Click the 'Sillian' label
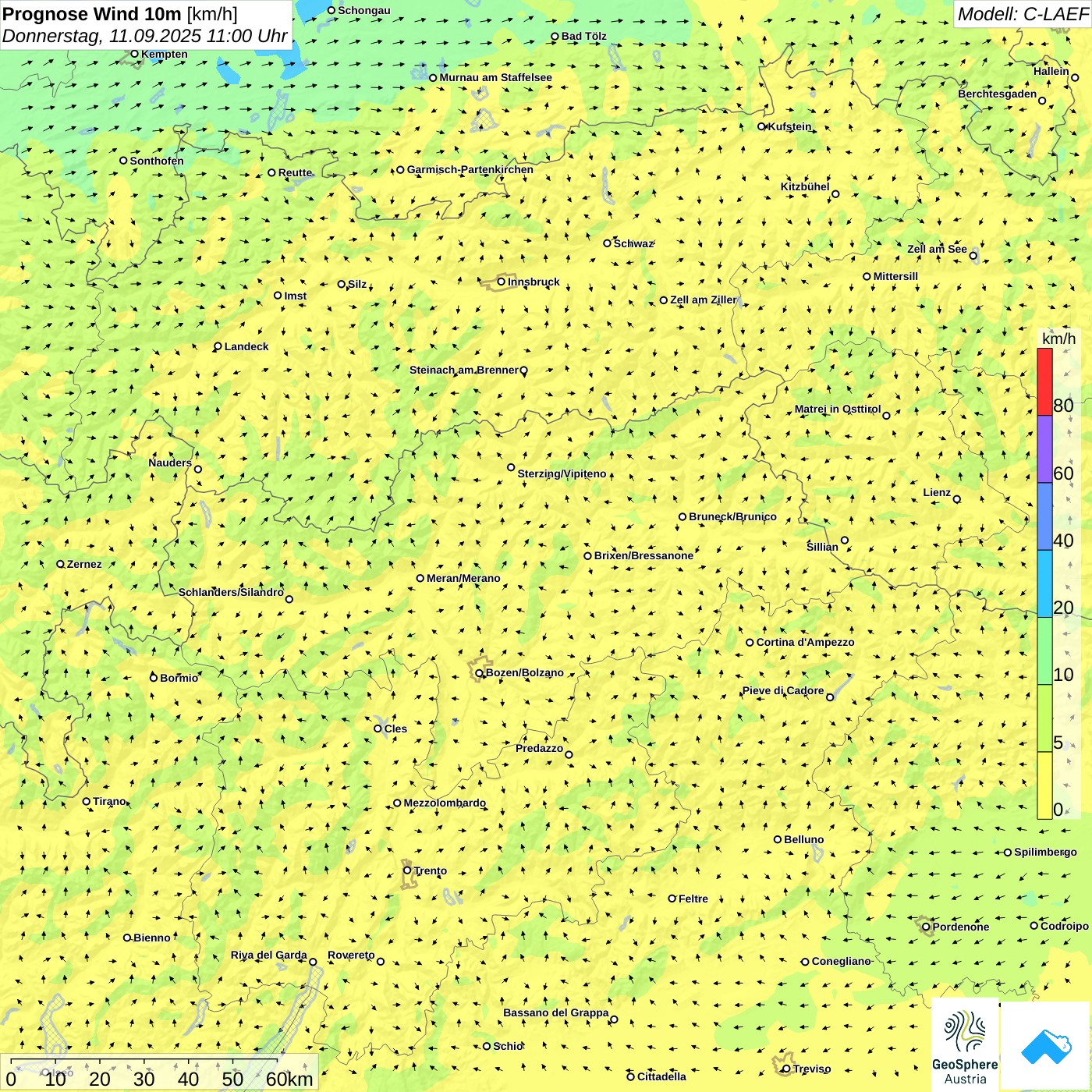1092x1092 pixels. pyautogui.click(x=822, y=547)
